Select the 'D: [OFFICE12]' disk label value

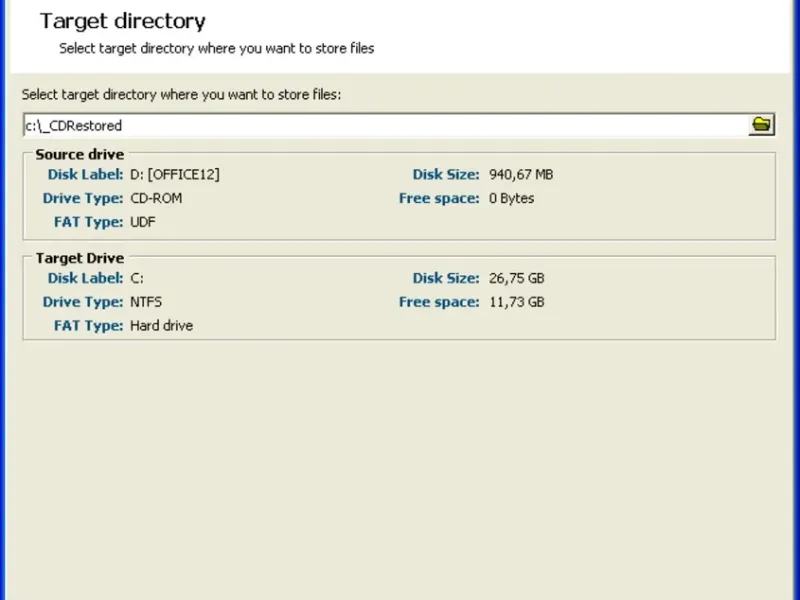pos(175,175)
